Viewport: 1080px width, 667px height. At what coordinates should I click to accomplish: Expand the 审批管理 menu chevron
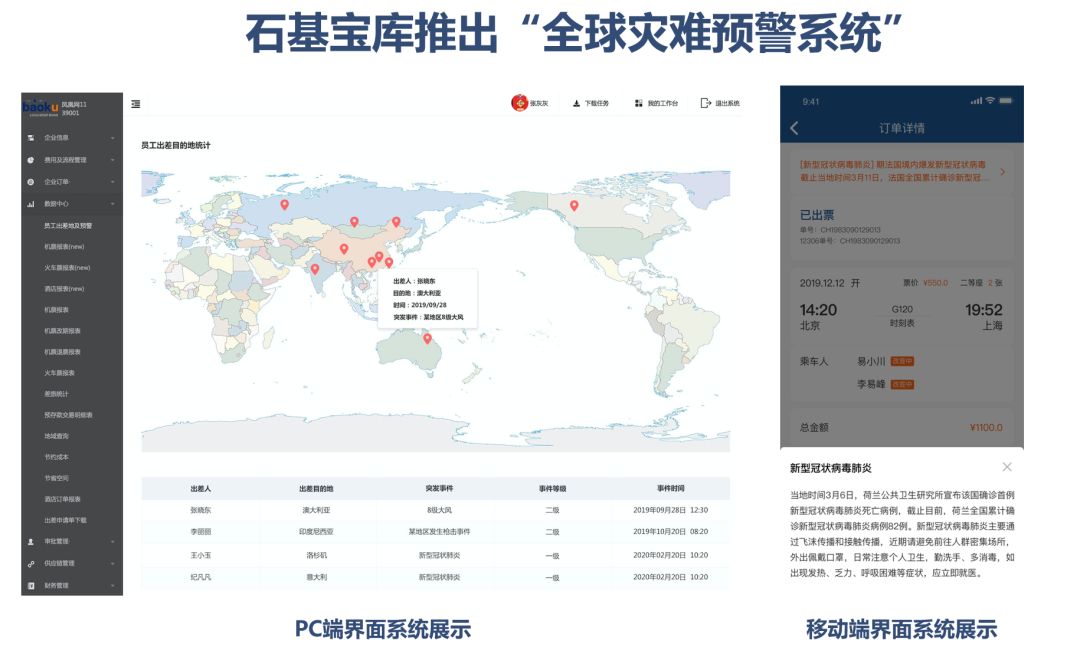tap(112, 542)
